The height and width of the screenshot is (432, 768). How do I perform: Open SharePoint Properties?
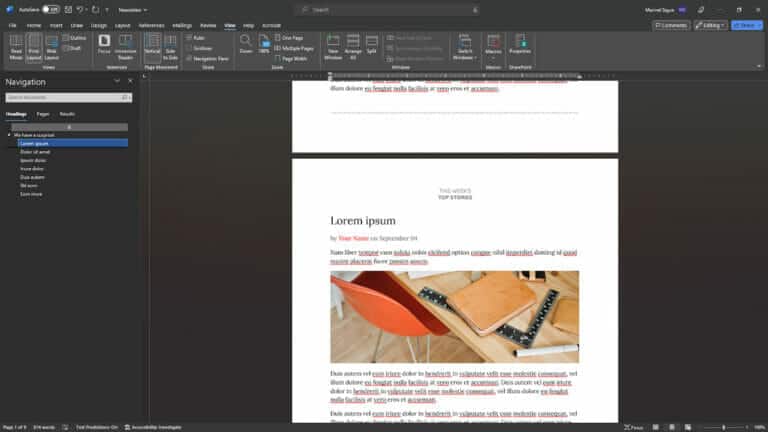point(520,44)
